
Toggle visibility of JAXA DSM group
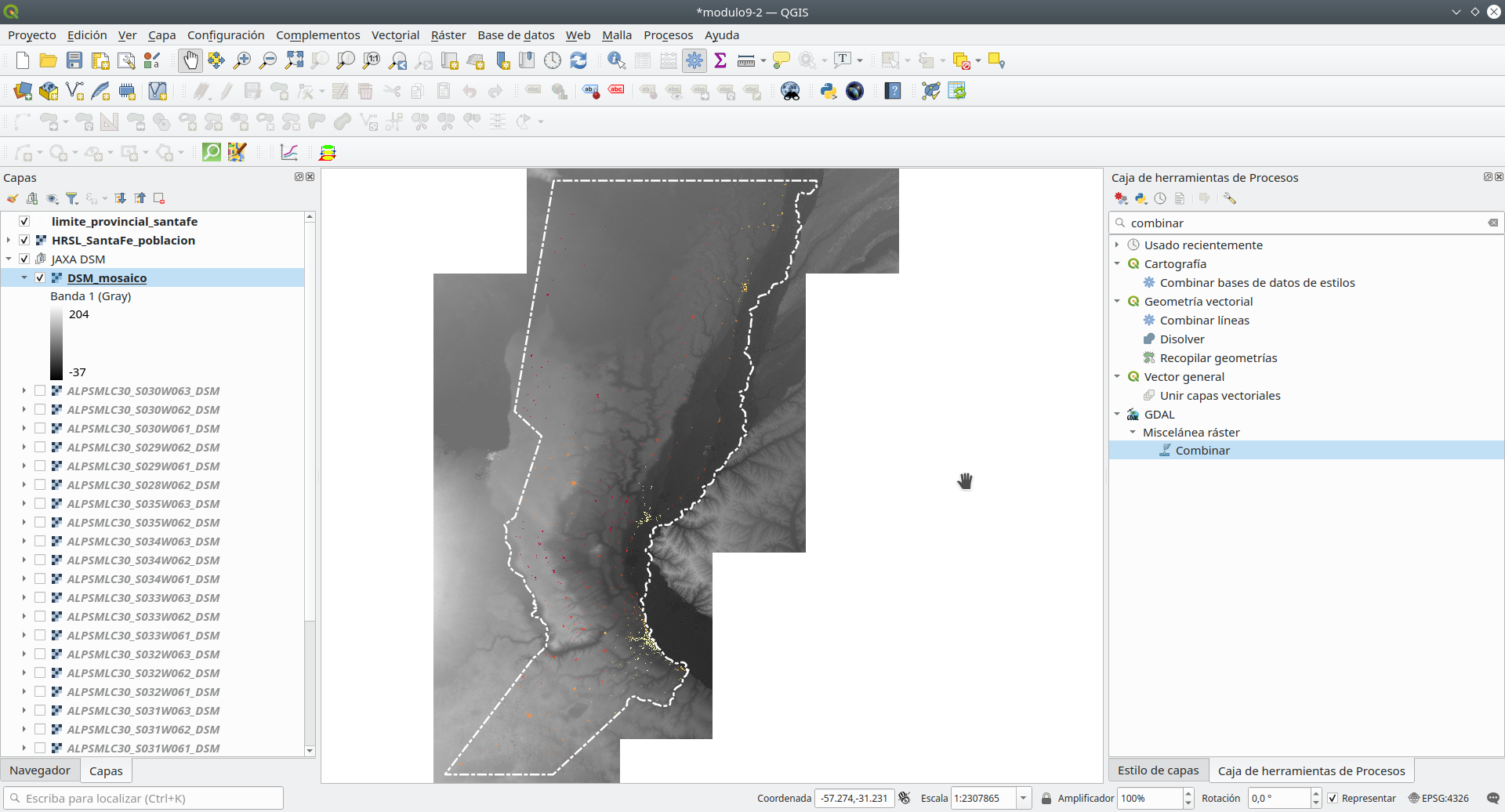tap(24, 259)
